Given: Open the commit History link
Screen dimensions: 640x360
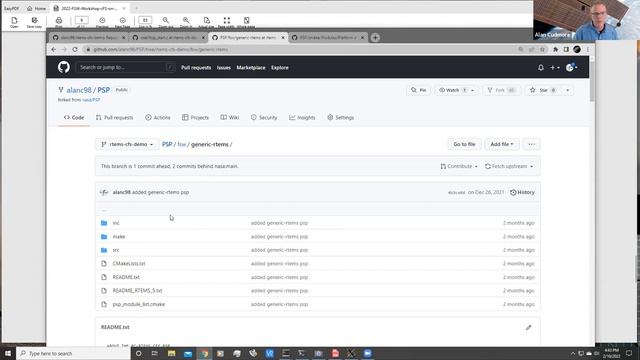Looking at the screenshot, I should point(522,192).
